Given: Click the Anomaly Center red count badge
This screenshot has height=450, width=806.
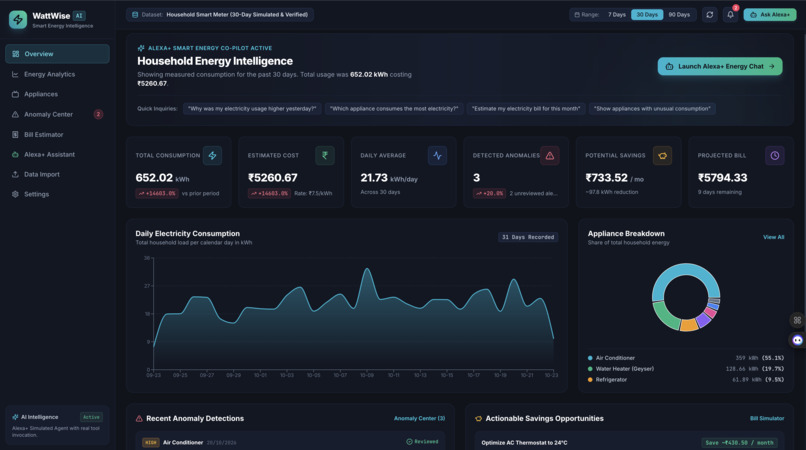Looking at the screenshot, I should 98,114.
